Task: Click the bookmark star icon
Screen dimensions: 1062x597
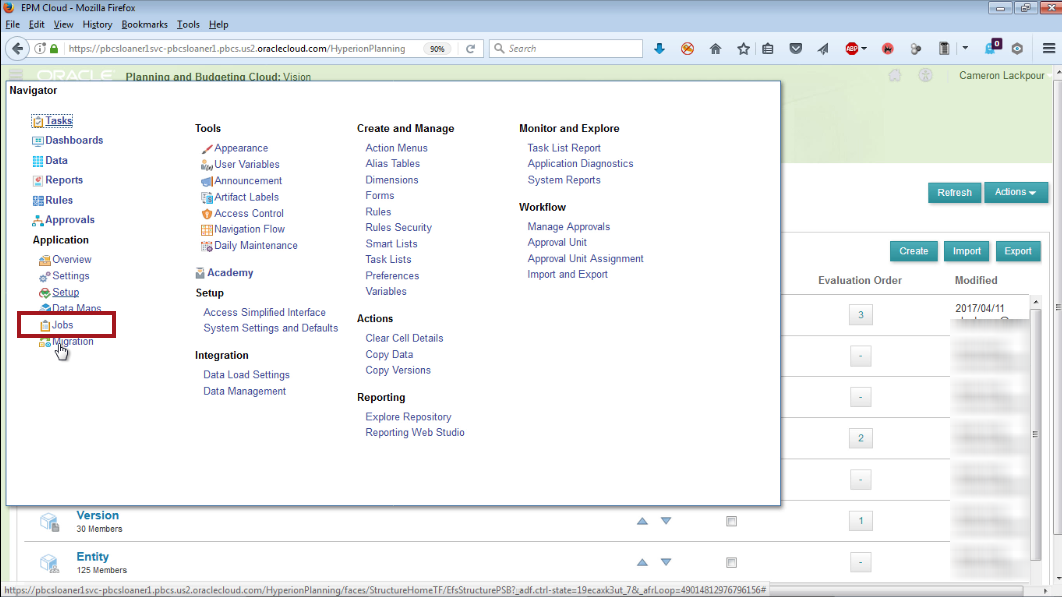Action: point(744,49)
